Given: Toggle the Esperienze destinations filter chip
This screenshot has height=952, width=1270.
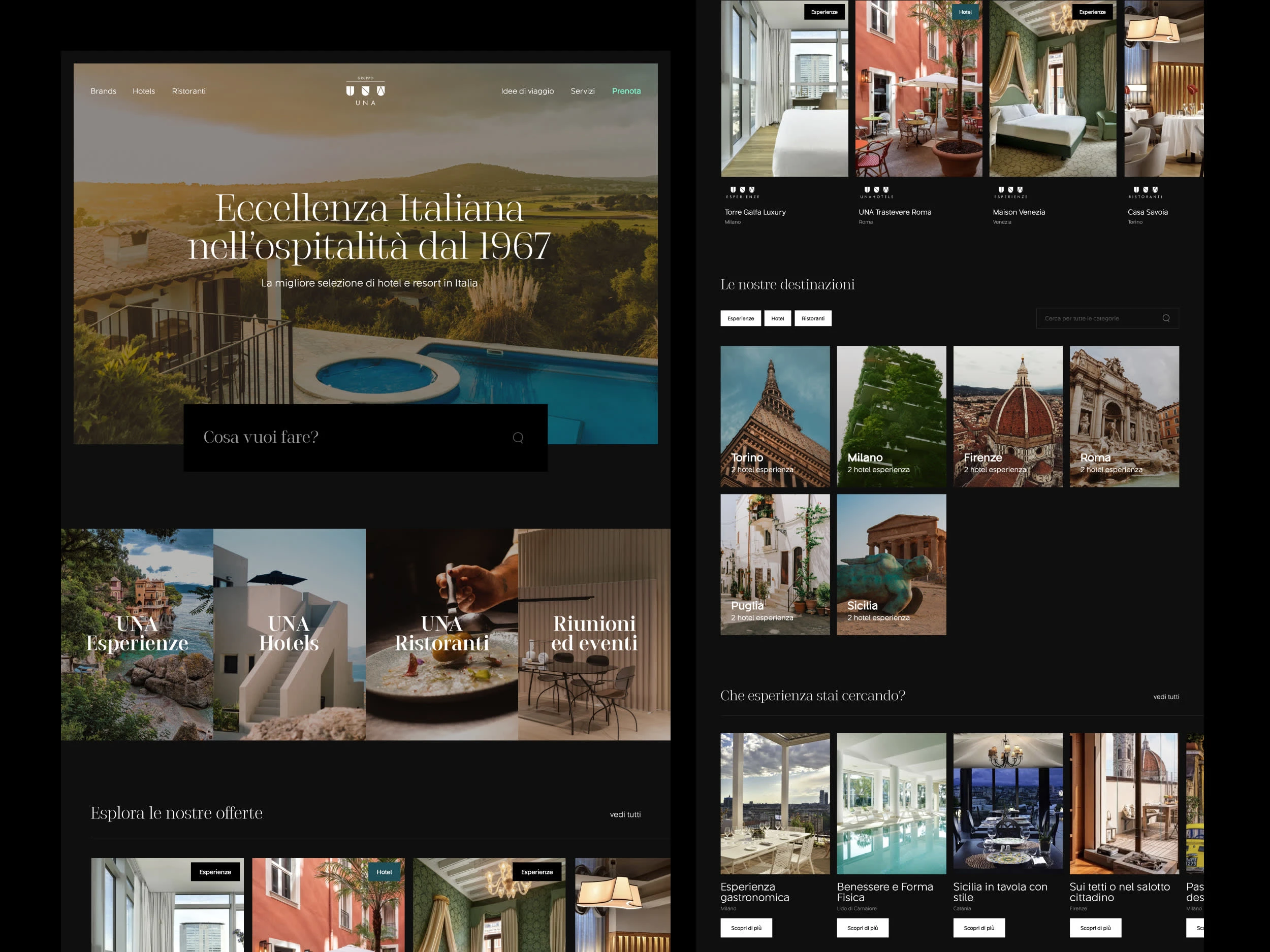Looking at the screenshot, I should click(740, 318).
